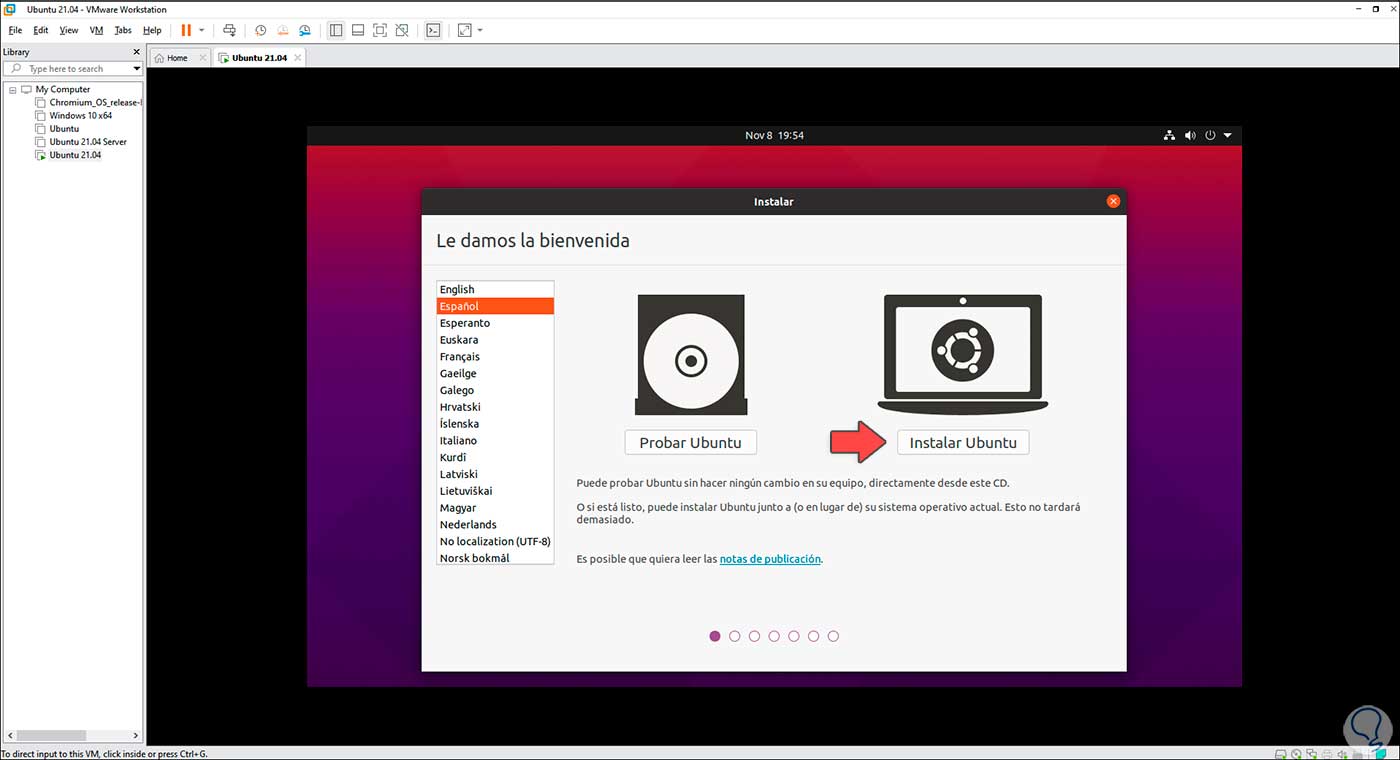This screenshot has width=1400, height=760.
Task: Enter full screen mode from the toolbar
Action: click(380, 30)
